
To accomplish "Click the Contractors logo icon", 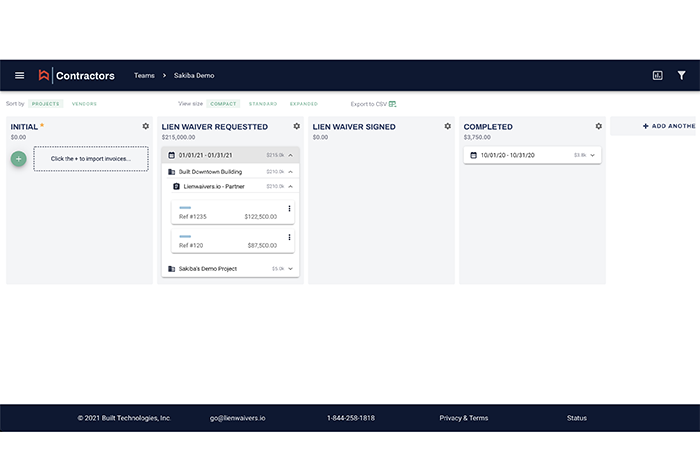I will 44,75.
